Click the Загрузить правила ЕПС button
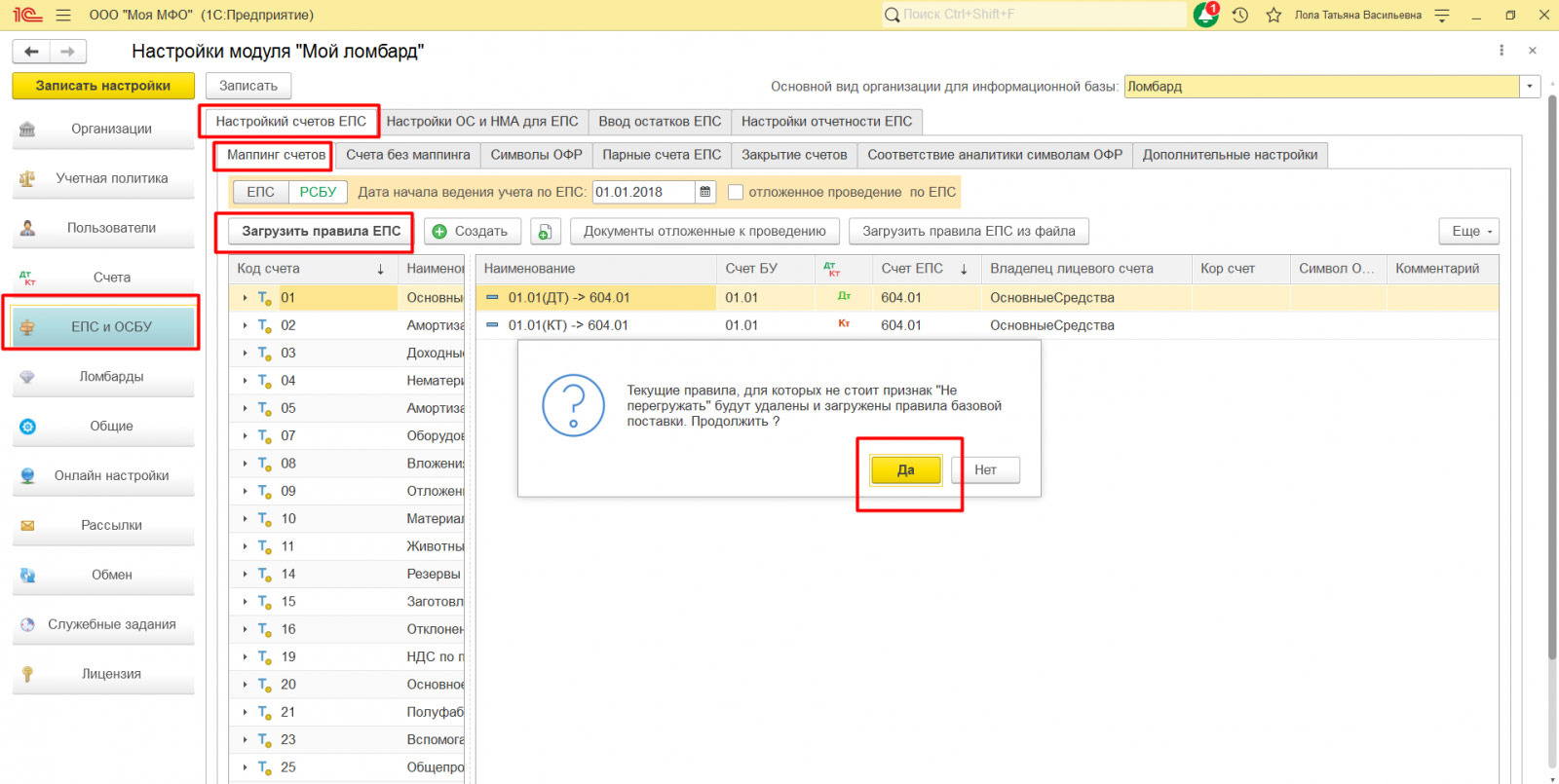 tap(322, 232)
